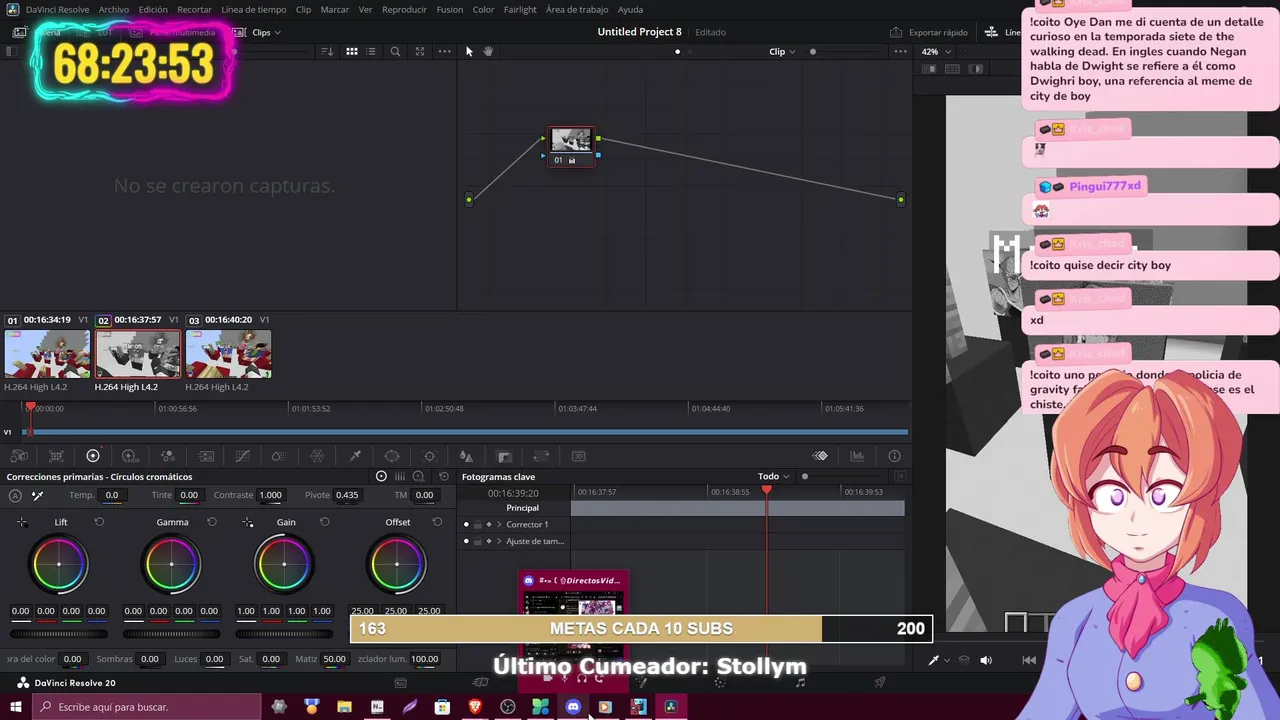The height and width of the screenshot is (720, 1280).
Task: Switch primaries to Log wheels mode
Action: (418, 477)
